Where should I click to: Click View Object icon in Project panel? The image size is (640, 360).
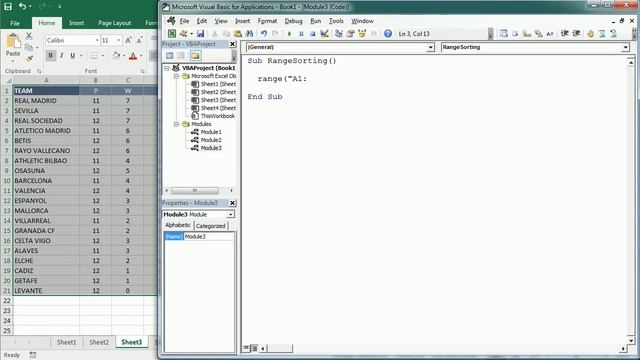pos(181,56)
